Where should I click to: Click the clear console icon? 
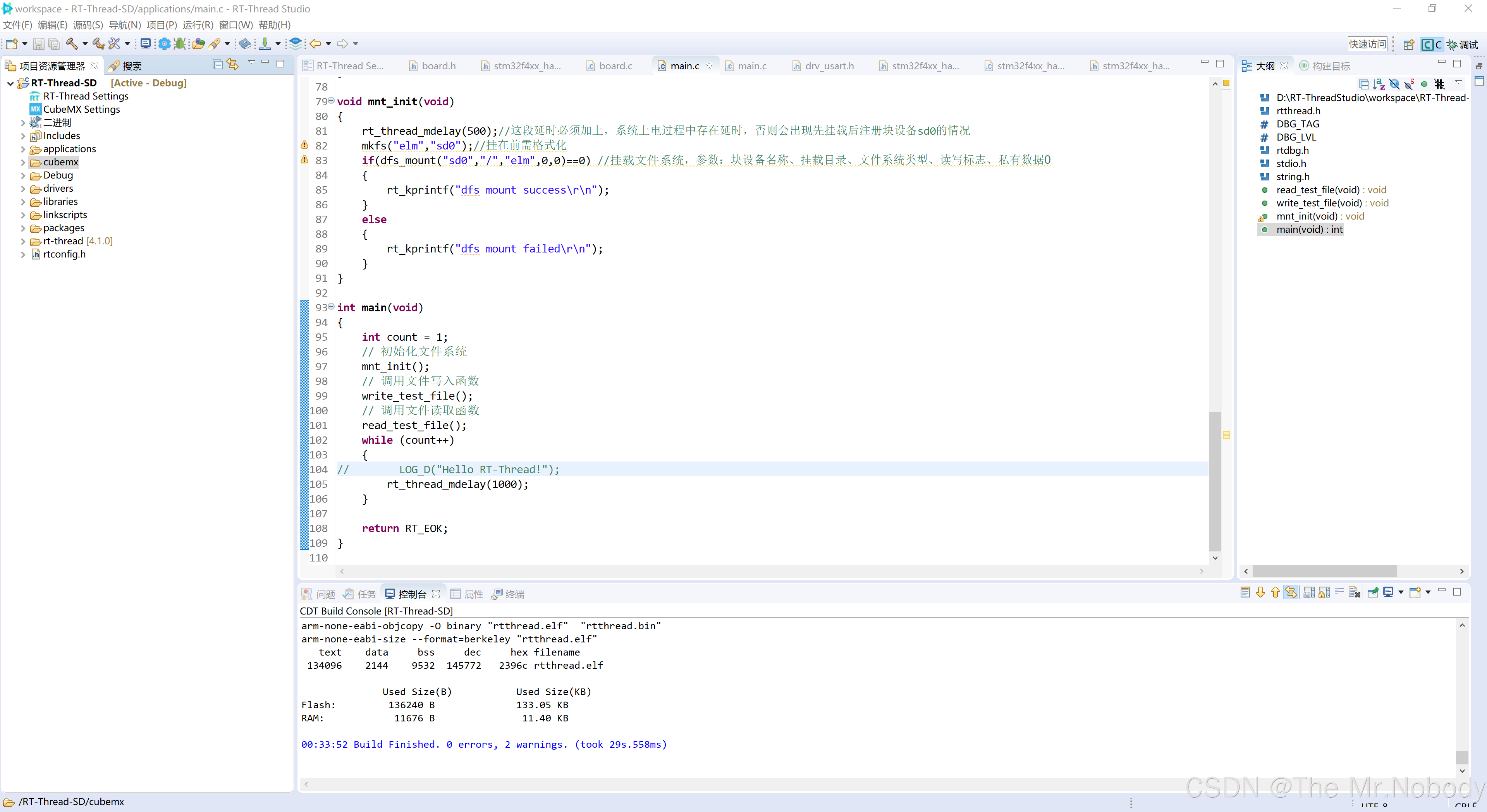point(1354,592)
